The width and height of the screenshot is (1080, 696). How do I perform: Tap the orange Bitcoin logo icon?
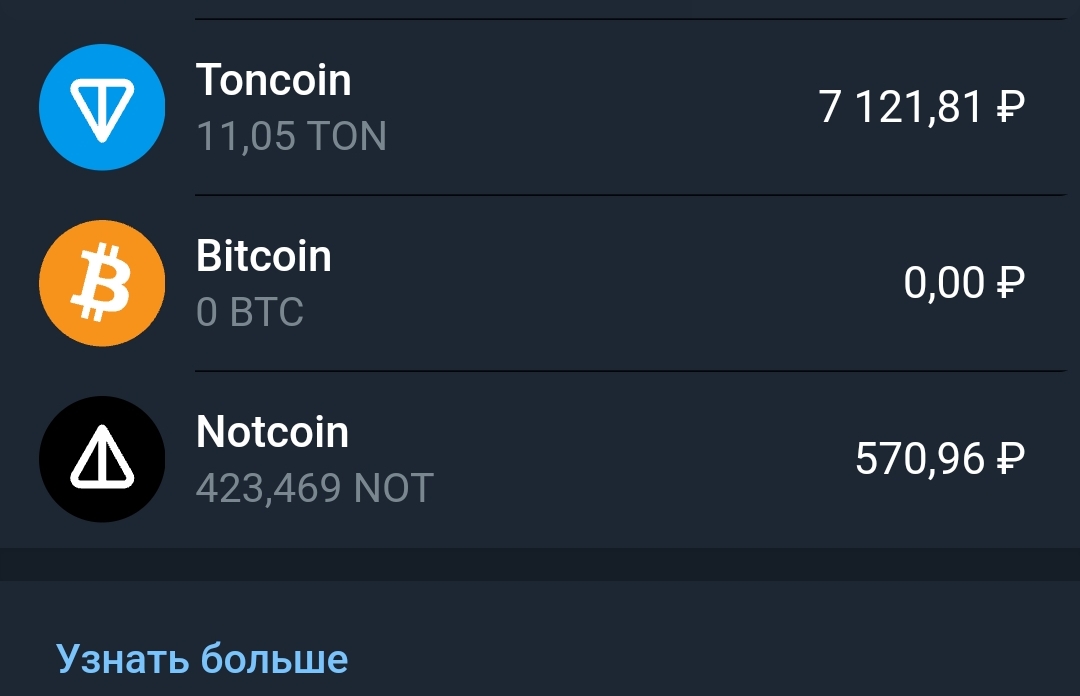[x=101, y=283]
